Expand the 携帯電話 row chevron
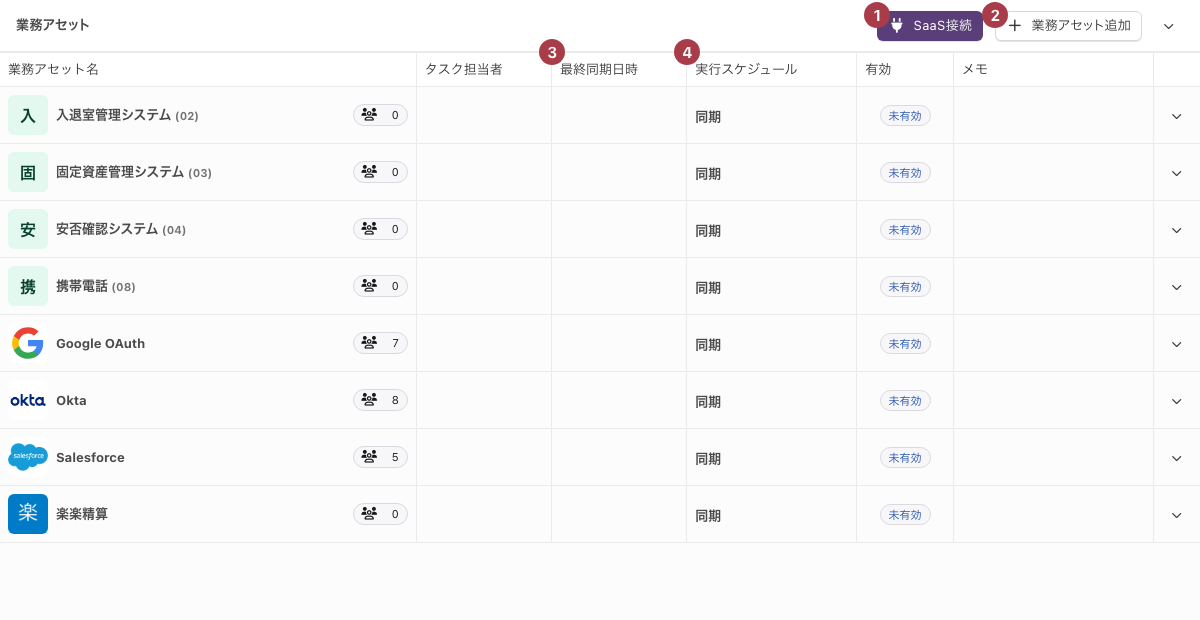 point(1176,287)
